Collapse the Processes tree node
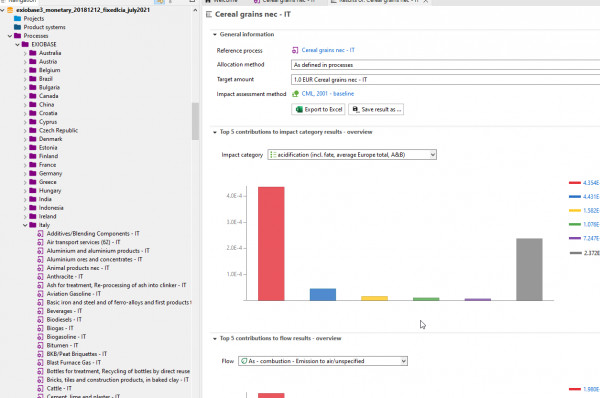Image resolution: width=600 pixels, height=398 pixels. (10, 36)
